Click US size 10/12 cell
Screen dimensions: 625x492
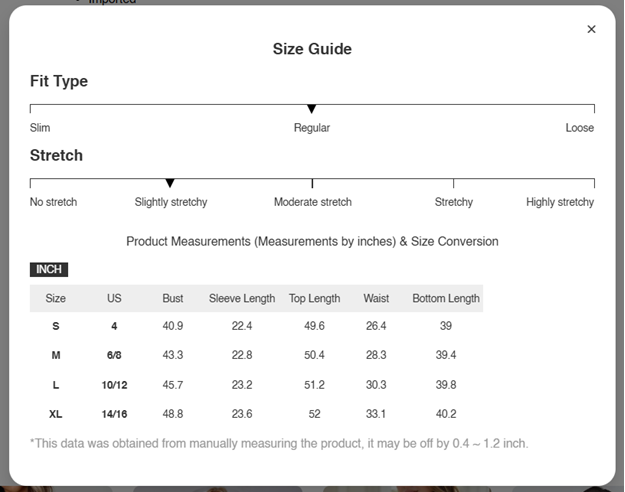[114, 385]
